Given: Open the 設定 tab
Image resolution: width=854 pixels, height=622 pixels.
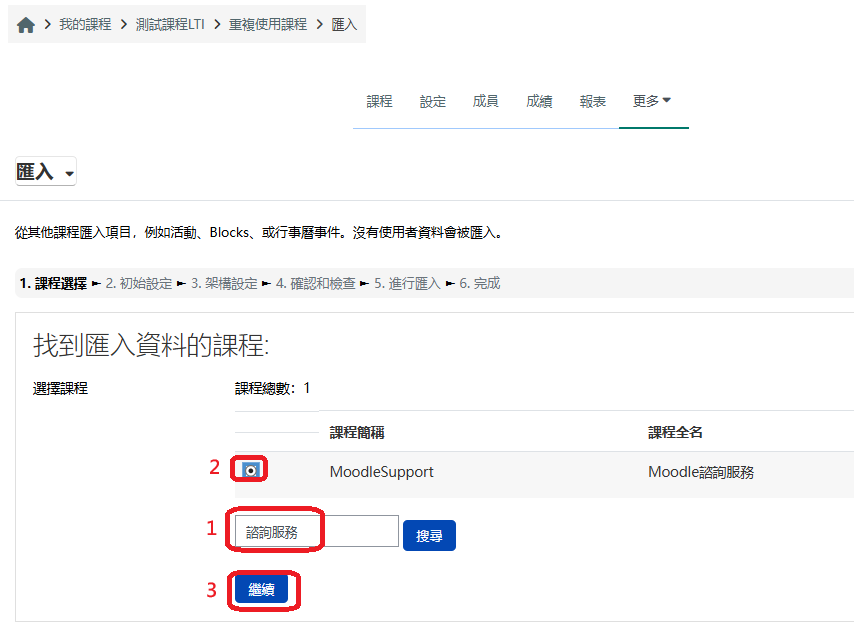Looking at the screenshot, I should (x=433, y=101).
